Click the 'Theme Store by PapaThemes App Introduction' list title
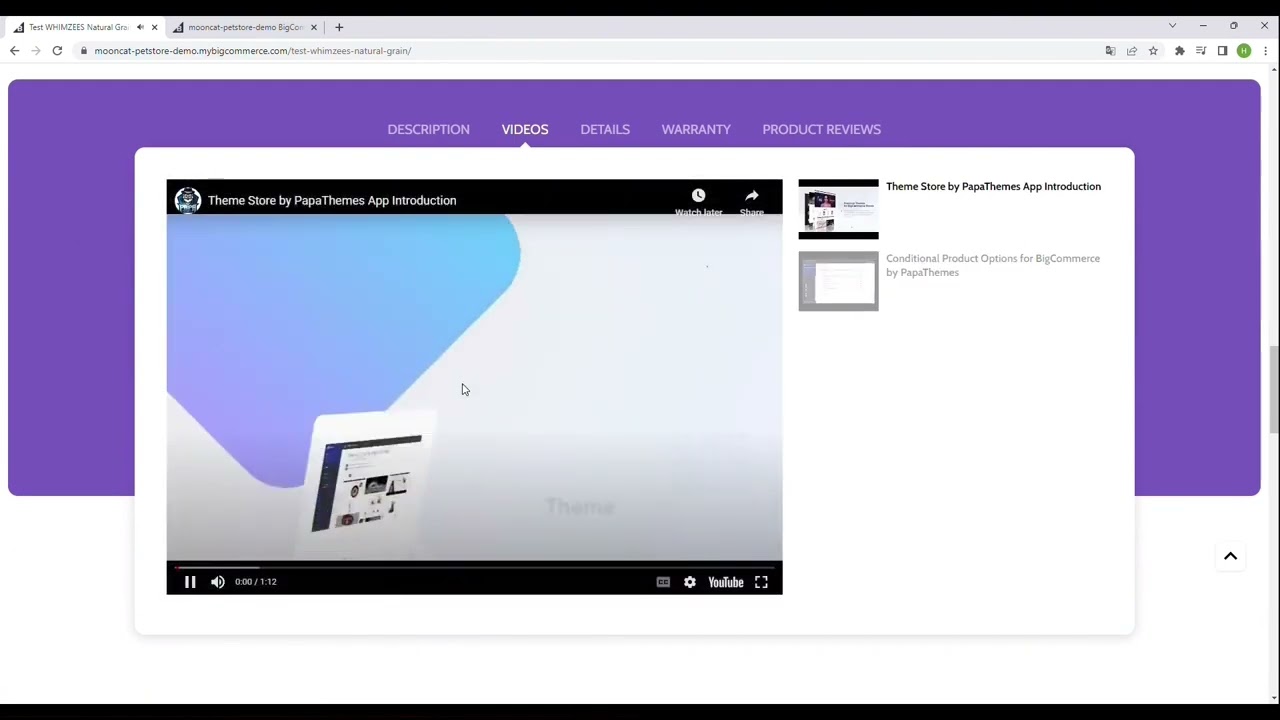Viewport: 1280px width, 720px height. coord(993,186)
